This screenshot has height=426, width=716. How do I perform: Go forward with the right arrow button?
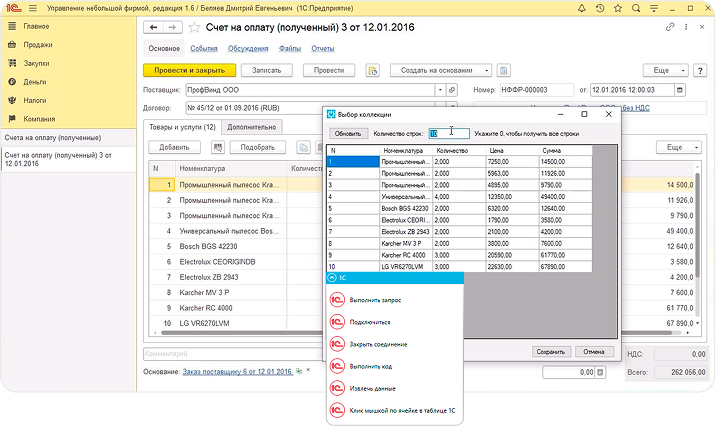pyautogui.click(x=172, y=27)
